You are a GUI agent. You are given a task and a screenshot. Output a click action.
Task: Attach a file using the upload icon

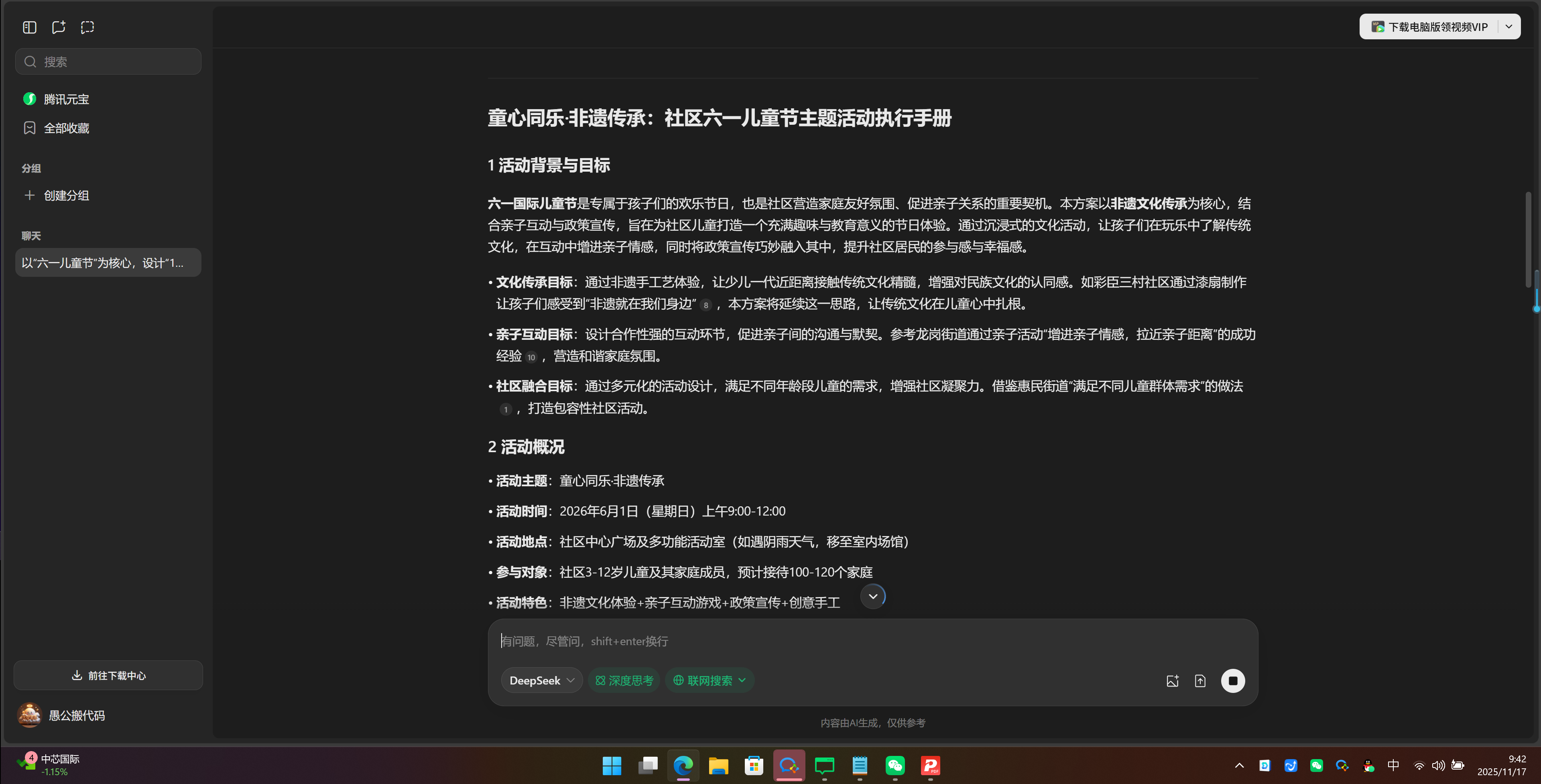[x=1201, y=680]
